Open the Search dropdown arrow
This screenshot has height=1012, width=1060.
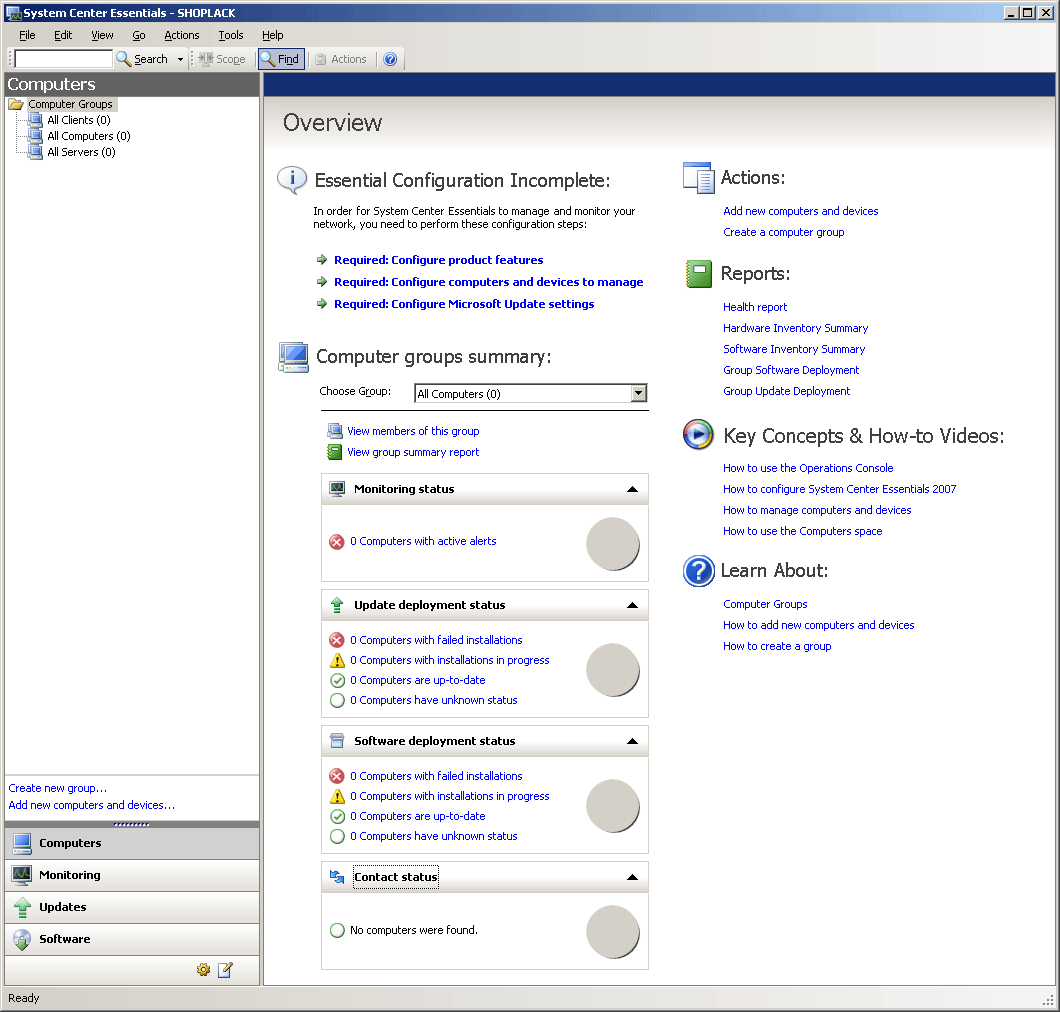tap(180, 59)
